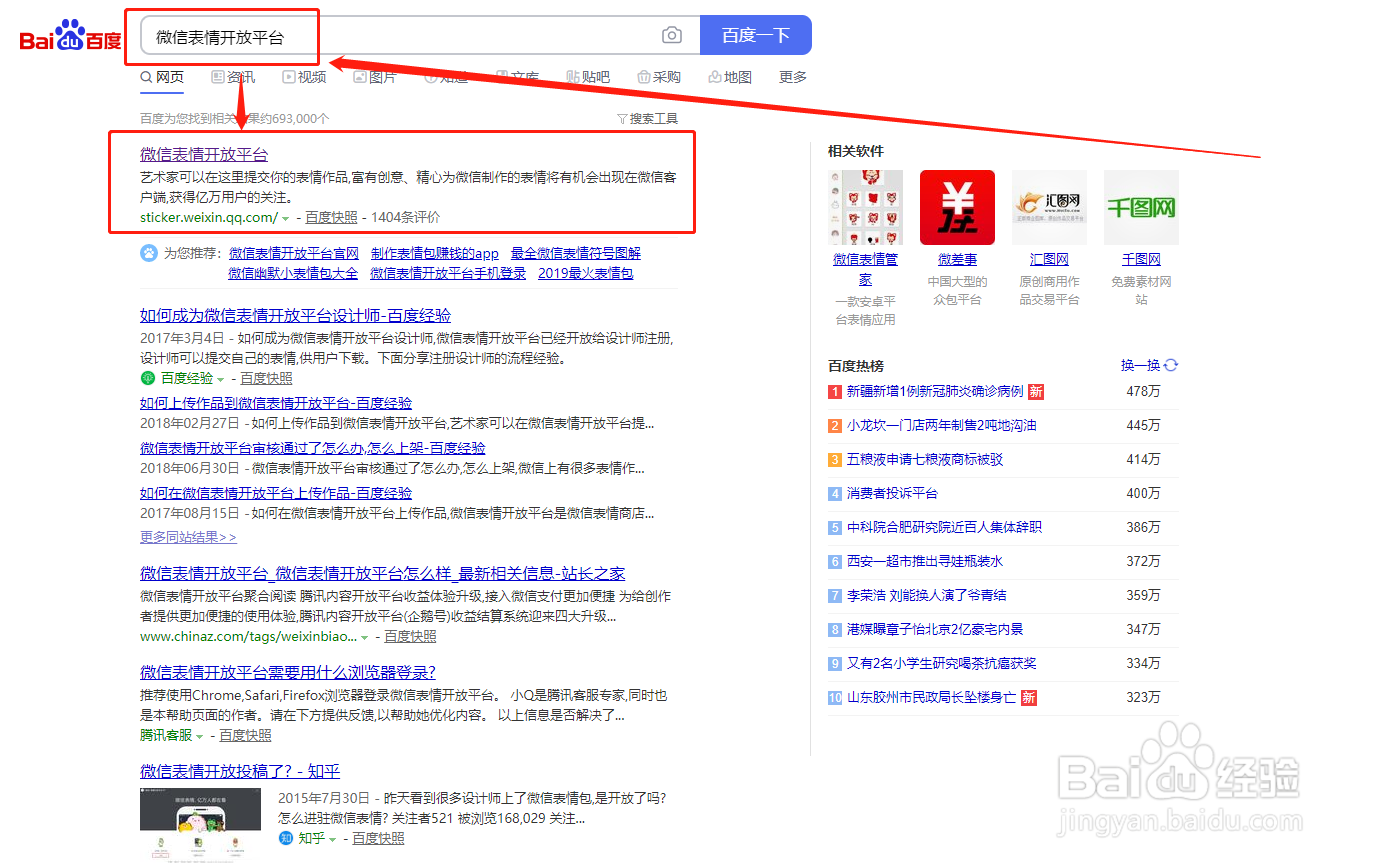Open 1404条评价 reviews
The image size is (1378, 868).
pos(406,217)
